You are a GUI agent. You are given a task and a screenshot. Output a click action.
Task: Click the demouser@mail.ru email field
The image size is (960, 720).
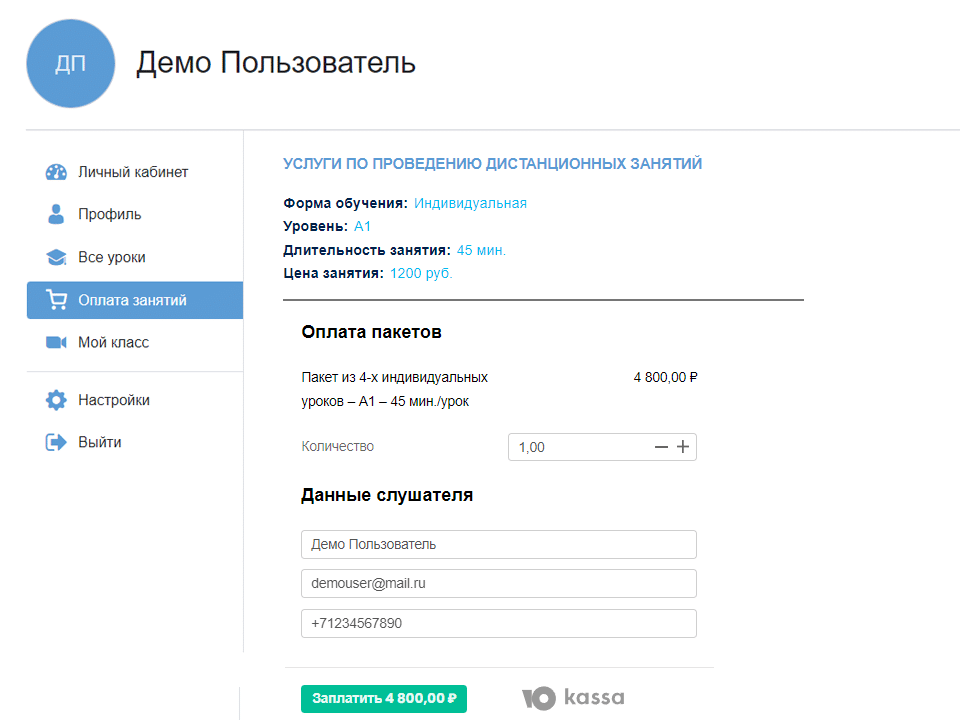[498, 583]
